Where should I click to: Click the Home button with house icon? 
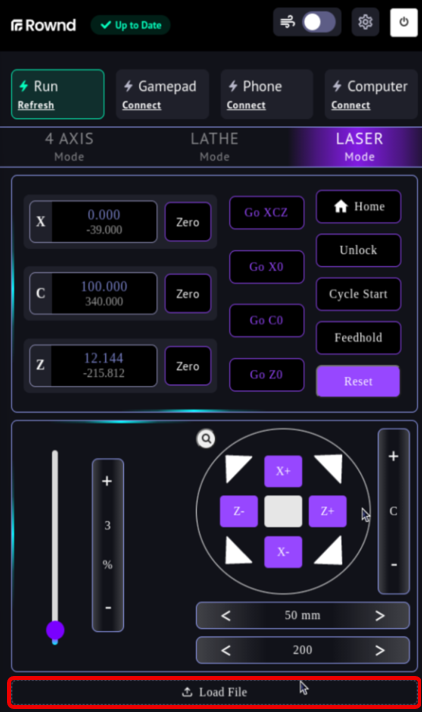tap(358, 207)
